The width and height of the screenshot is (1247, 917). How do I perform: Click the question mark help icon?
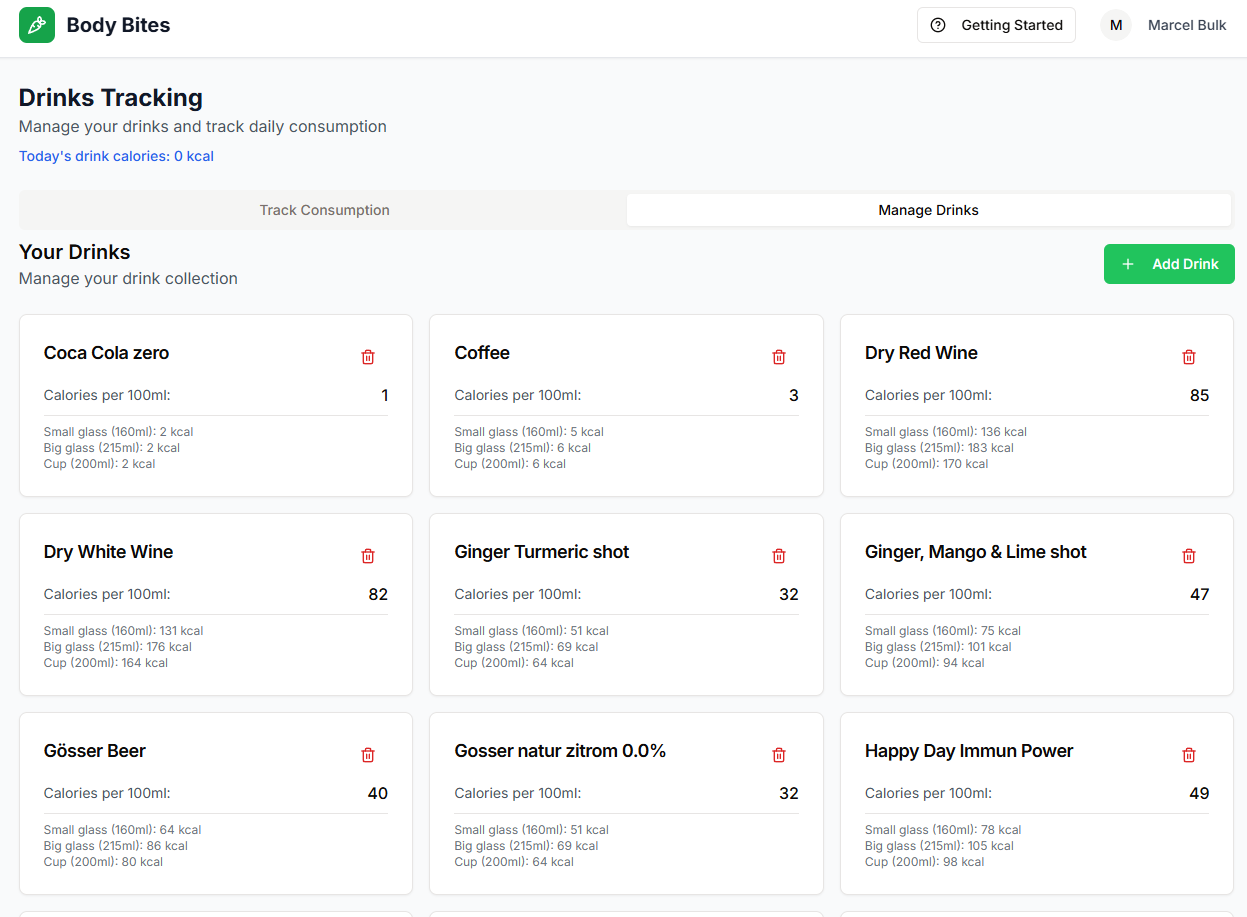[x=938, y=25]
